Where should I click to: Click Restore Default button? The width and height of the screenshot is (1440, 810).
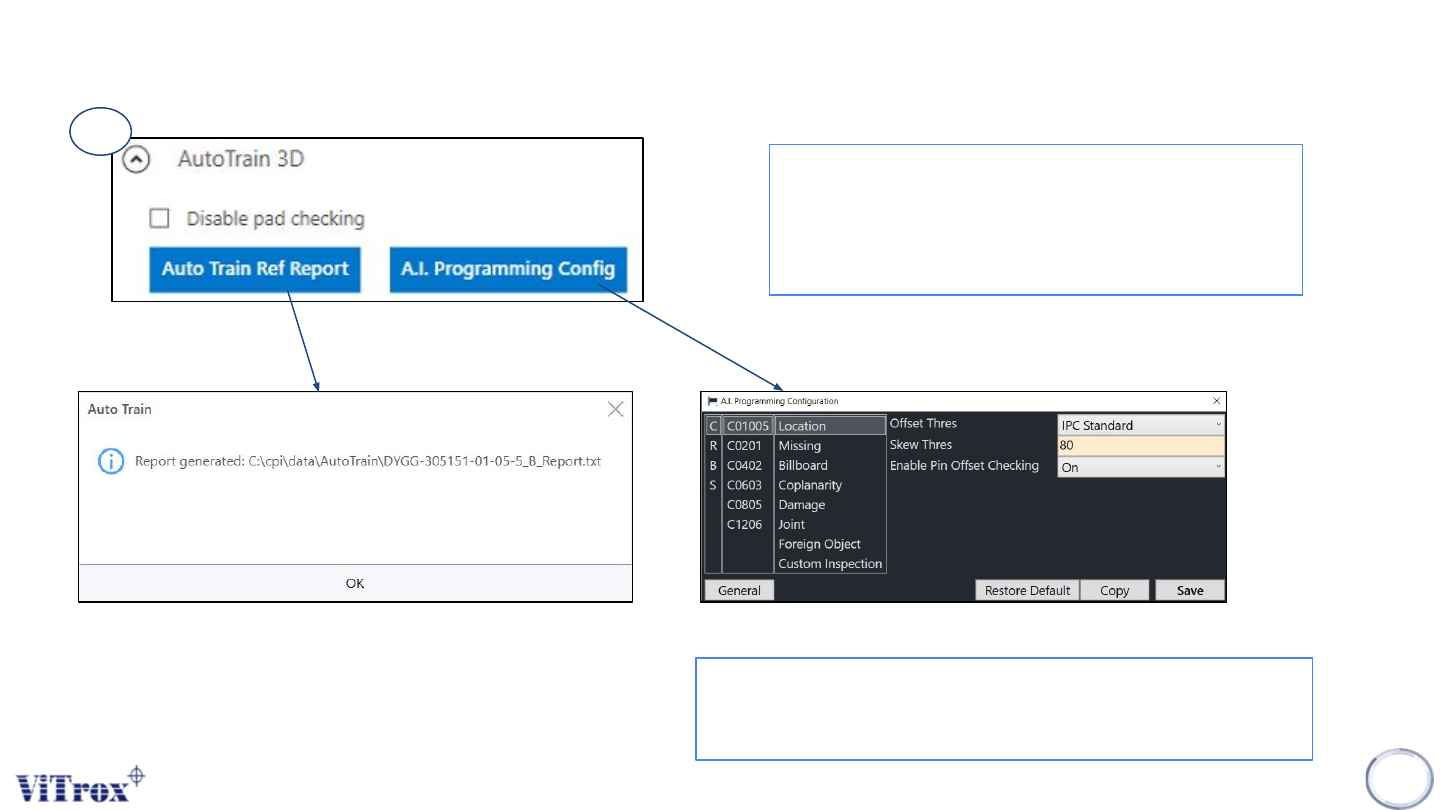tap(1028, 590)
